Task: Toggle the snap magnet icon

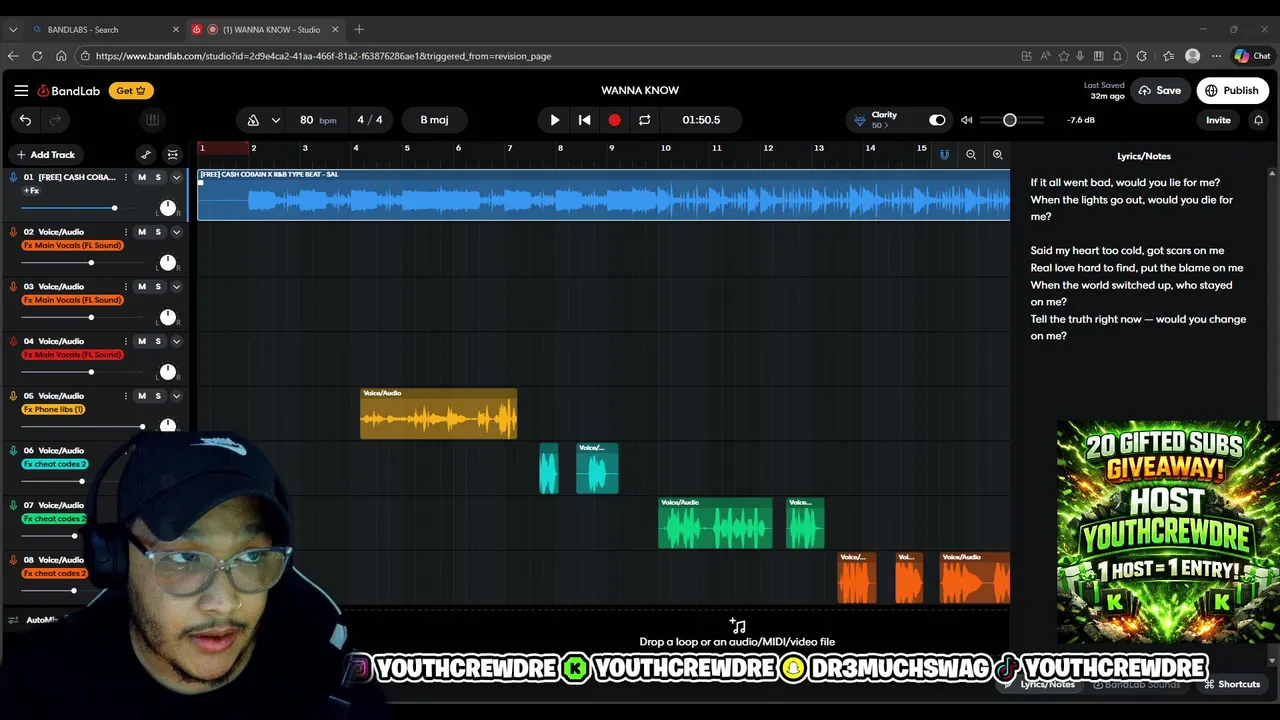Action: click(x=944, y=155)
